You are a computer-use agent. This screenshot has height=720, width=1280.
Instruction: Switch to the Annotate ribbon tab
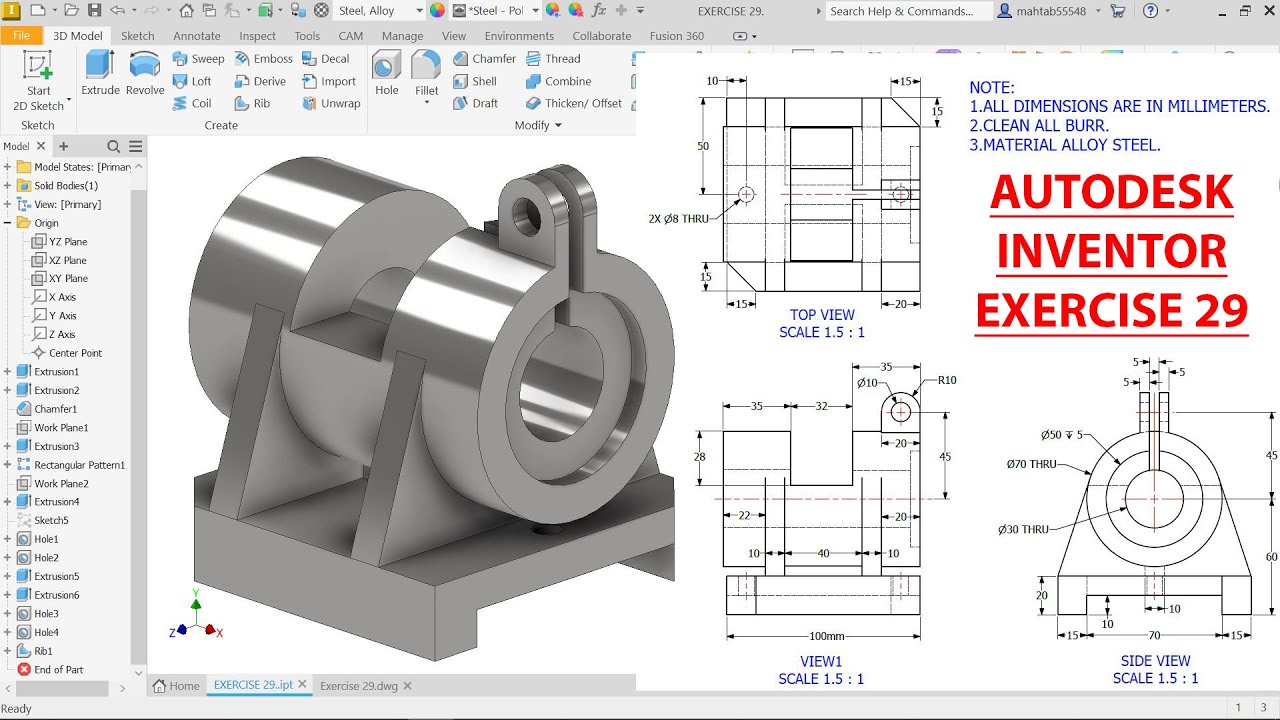click(197, 35)
